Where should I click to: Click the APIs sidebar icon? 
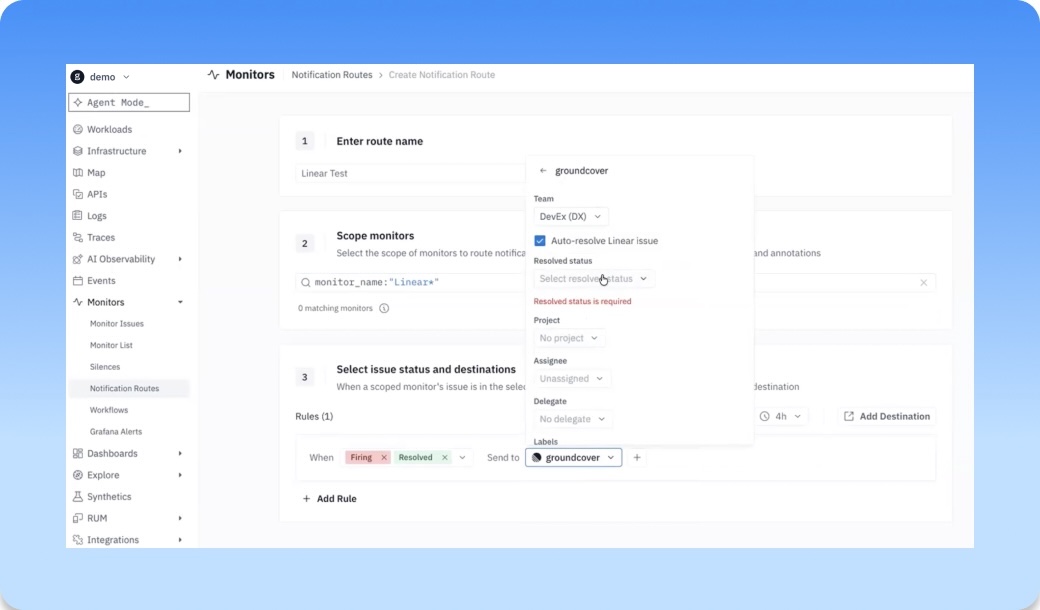pos(78,194)
